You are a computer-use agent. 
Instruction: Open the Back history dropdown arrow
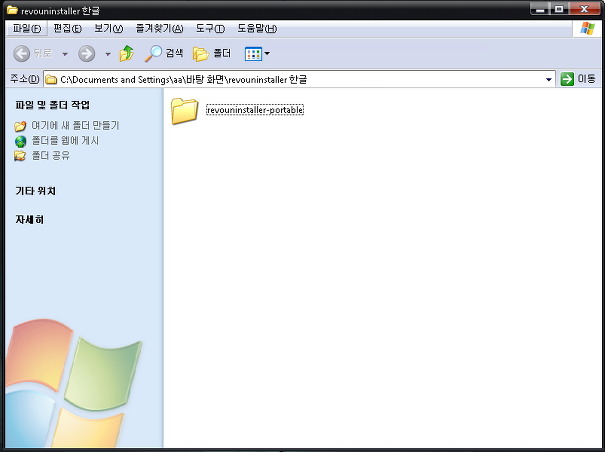pyautogui.click(x=65, y=54)
